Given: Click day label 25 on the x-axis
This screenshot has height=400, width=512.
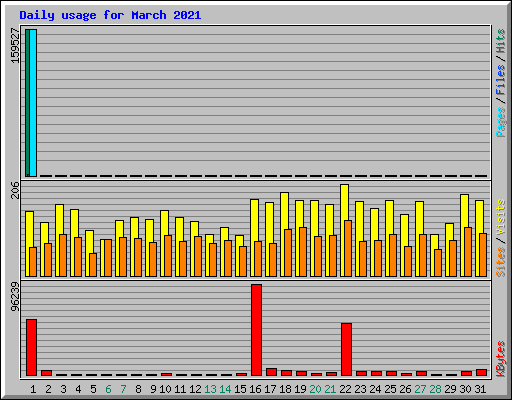Looking at the screenshot, I should coord(390,389).
